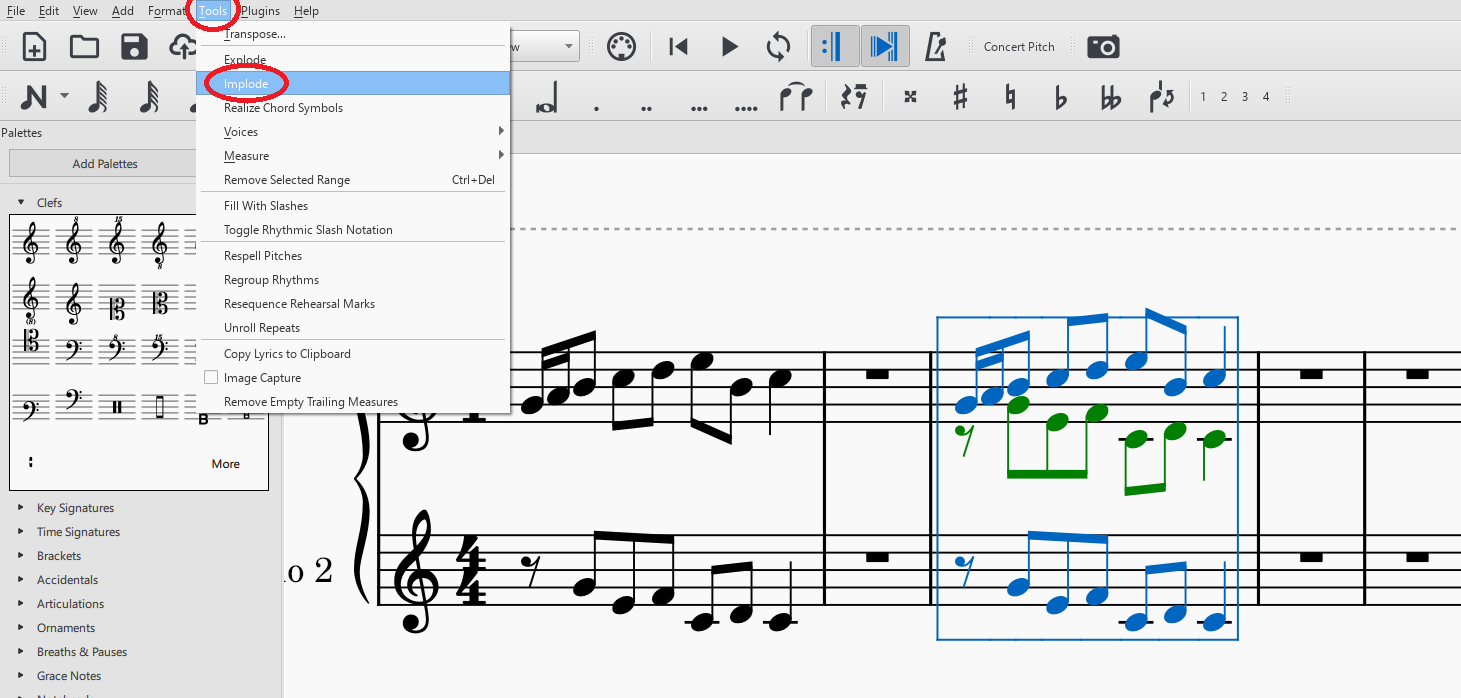Save the score using the Save icon
Image resolution: width=1461 pixels, height=698 pixels.
(134, 46)
